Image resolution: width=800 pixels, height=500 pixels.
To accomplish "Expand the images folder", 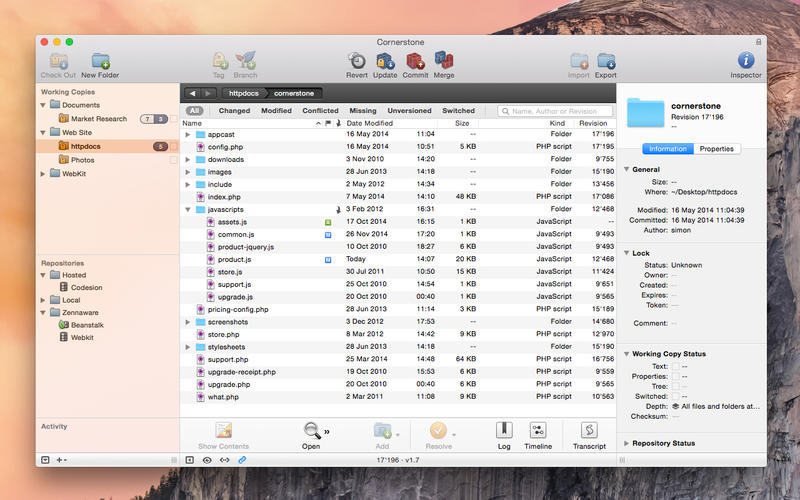I will (188, 172).
